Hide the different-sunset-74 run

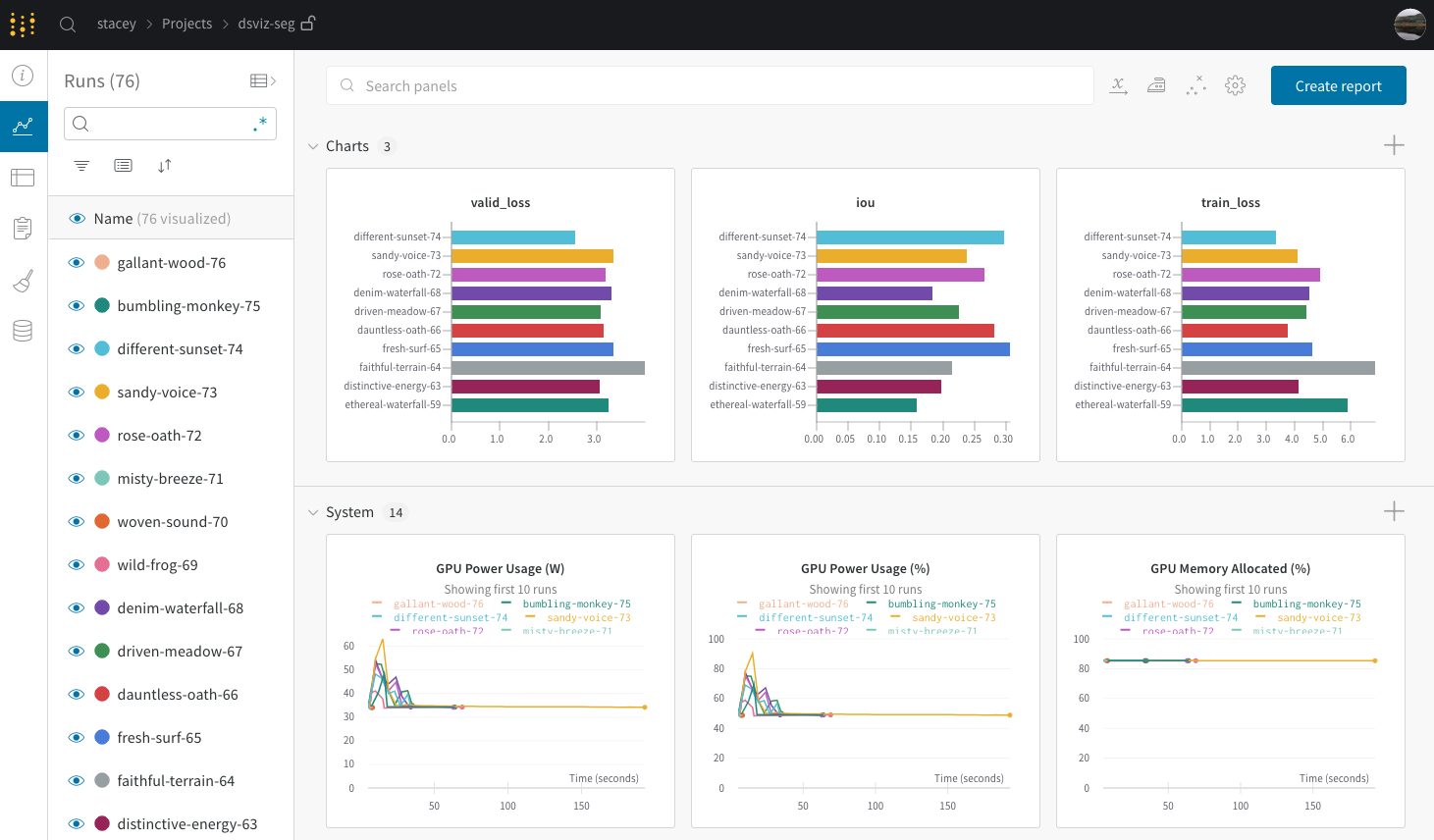(x=77, y=349)
